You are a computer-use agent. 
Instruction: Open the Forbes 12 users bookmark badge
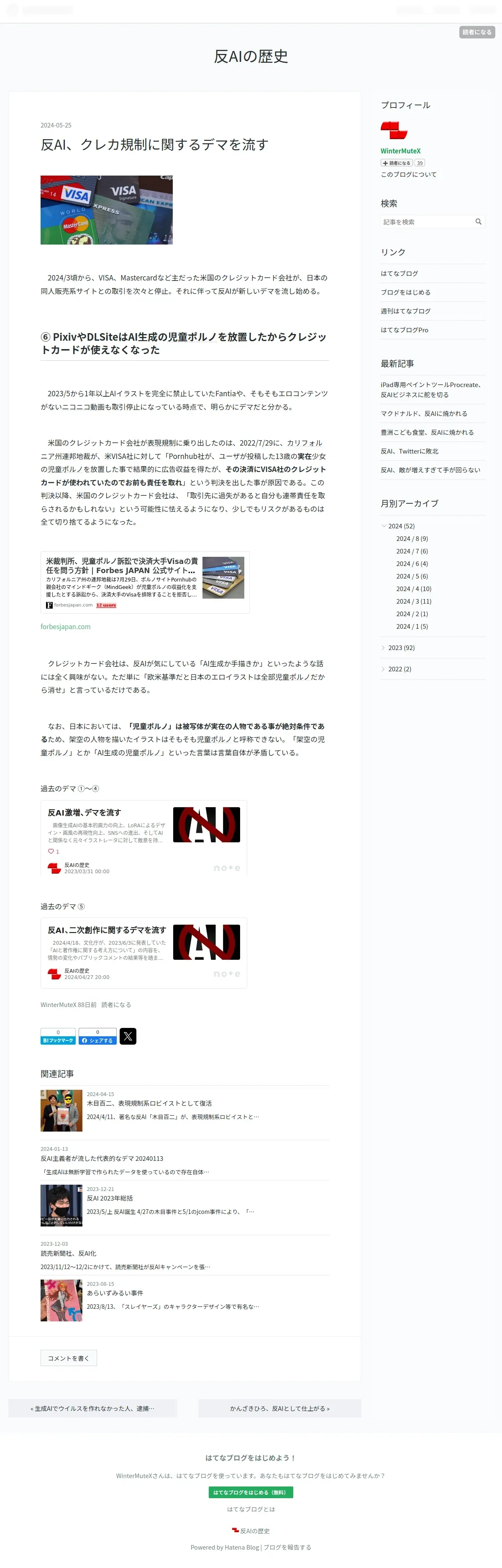click(x=106, y=605)
